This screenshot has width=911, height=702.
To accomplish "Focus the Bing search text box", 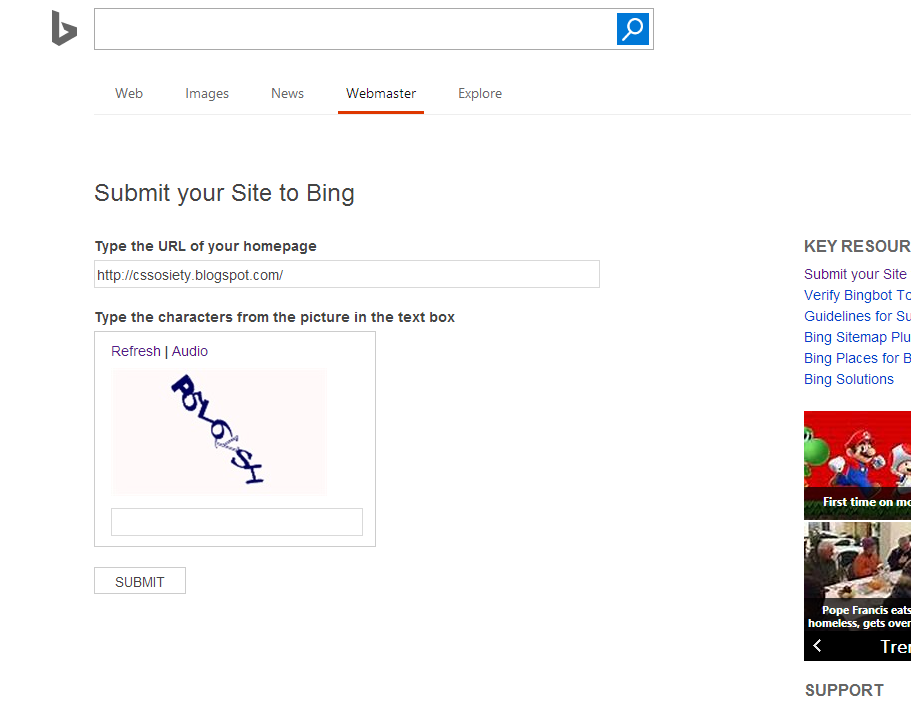I will (x=355, y=29).
